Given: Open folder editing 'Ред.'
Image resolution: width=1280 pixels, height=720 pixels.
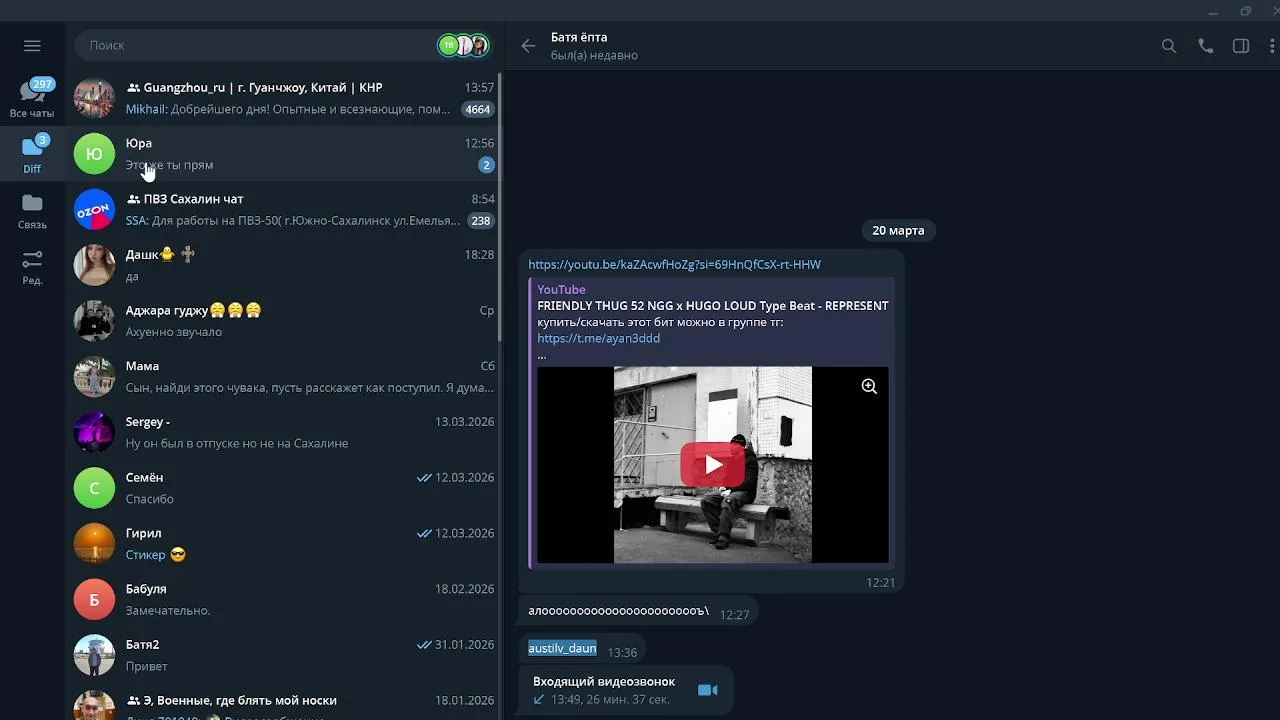Looking at the screenshot, I should [x=32, y=266].
